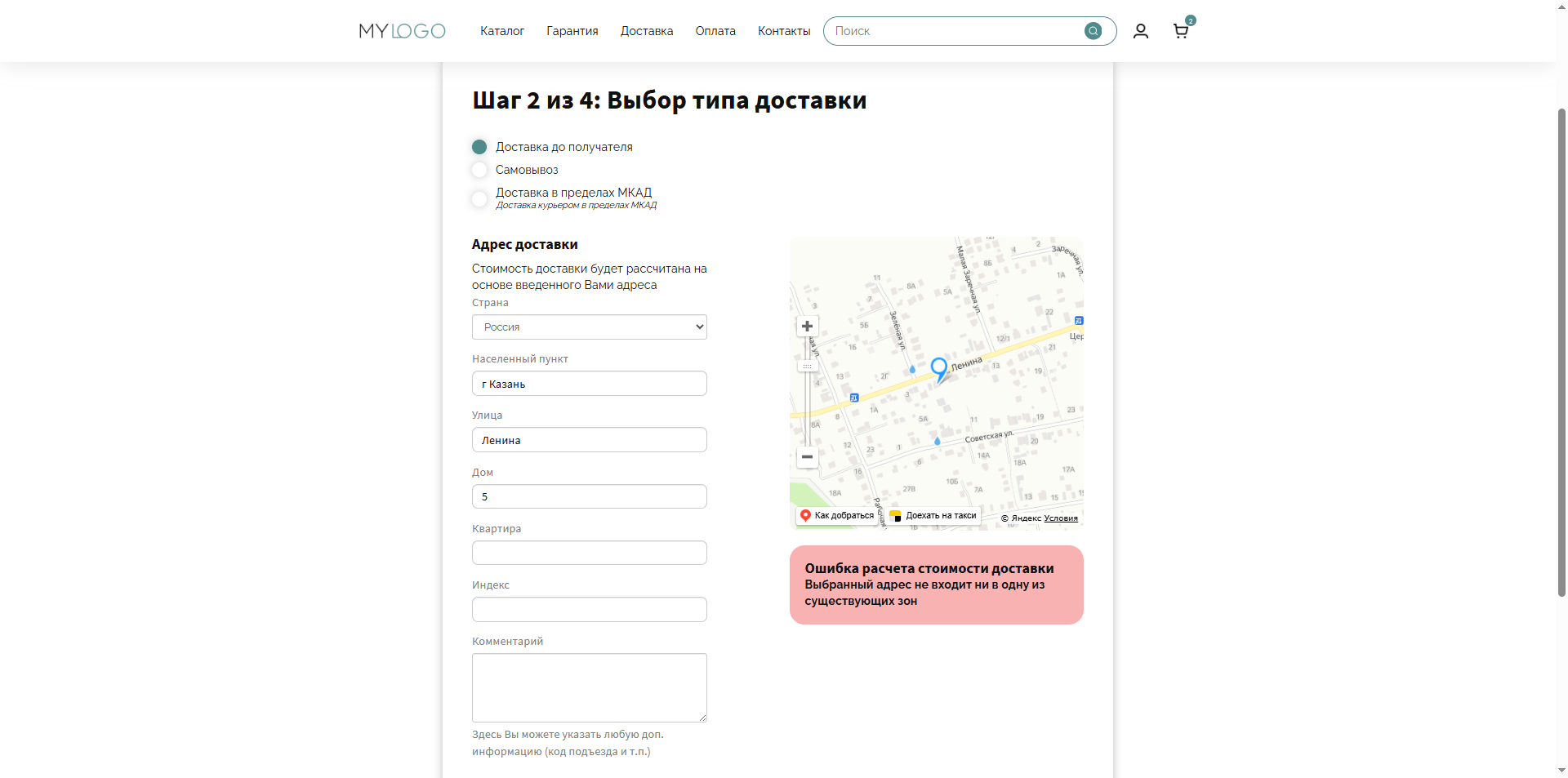Expand the "Страна" country dropdown
Image resolution: width=1568 pixels, height=778 pixels.
(x=589, y=327)
